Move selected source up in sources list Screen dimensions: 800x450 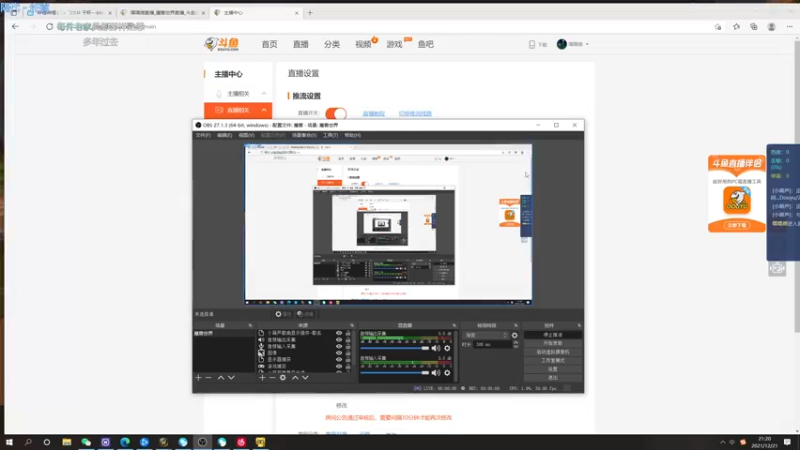pos(295,378)
